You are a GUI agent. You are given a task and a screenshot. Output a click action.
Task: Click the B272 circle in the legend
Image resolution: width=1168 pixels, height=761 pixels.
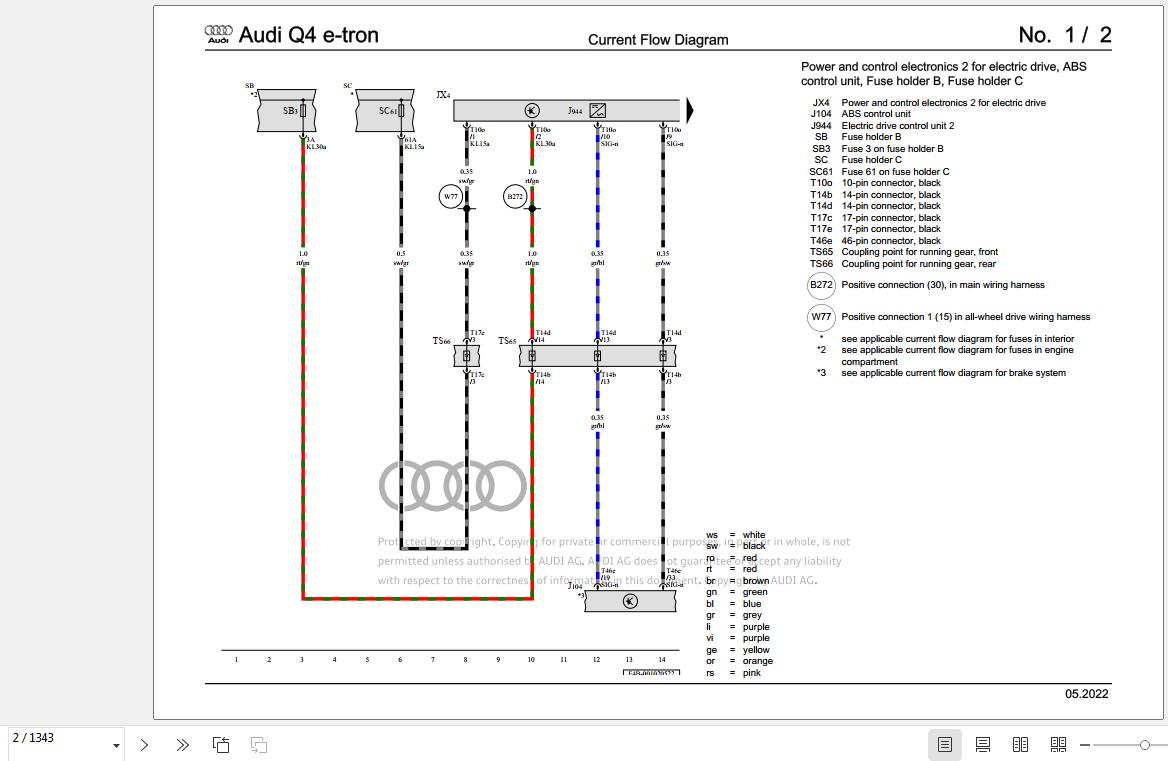(821, 285)
